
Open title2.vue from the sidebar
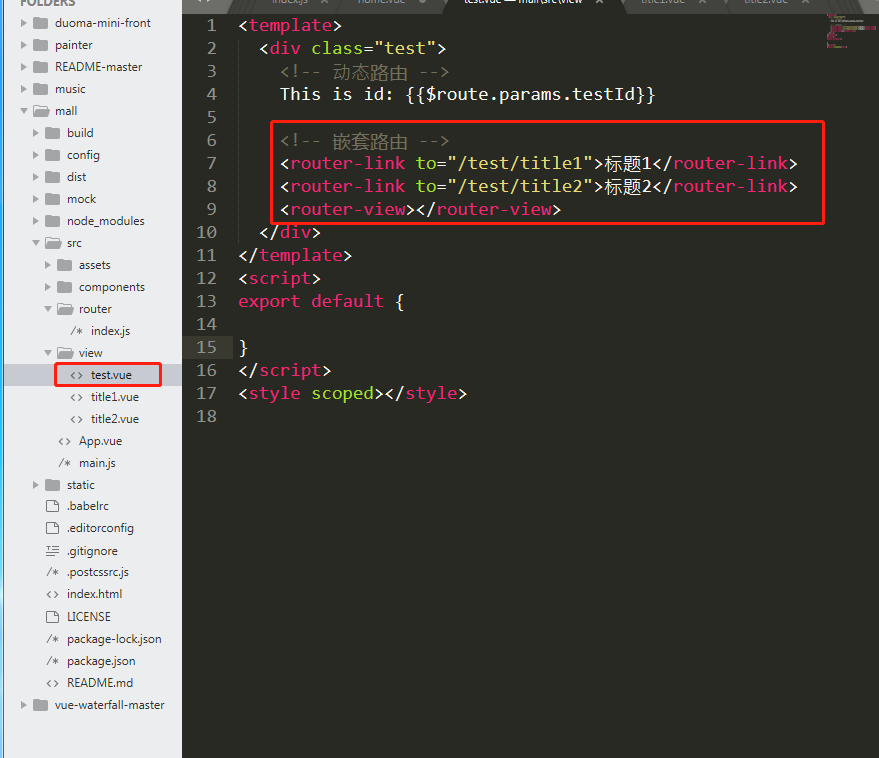pyautogui.click(x=114, y=419)
